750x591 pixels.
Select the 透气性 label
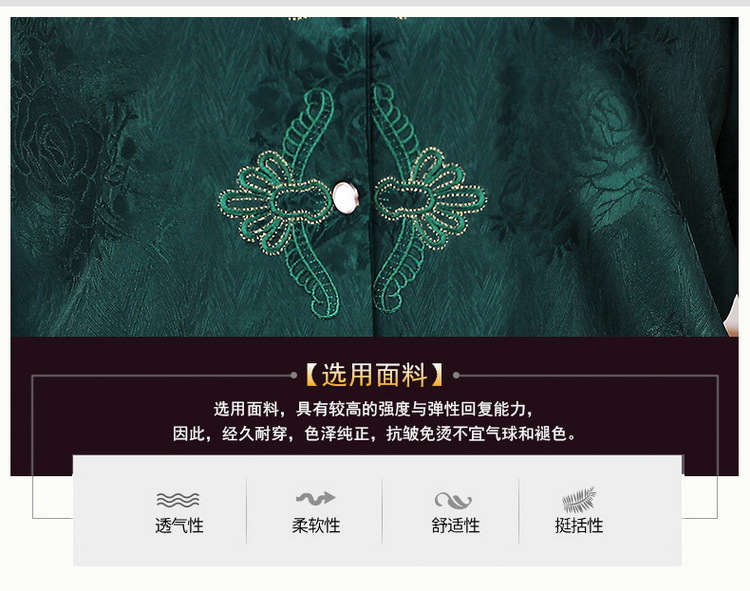[x=179, y=525]
